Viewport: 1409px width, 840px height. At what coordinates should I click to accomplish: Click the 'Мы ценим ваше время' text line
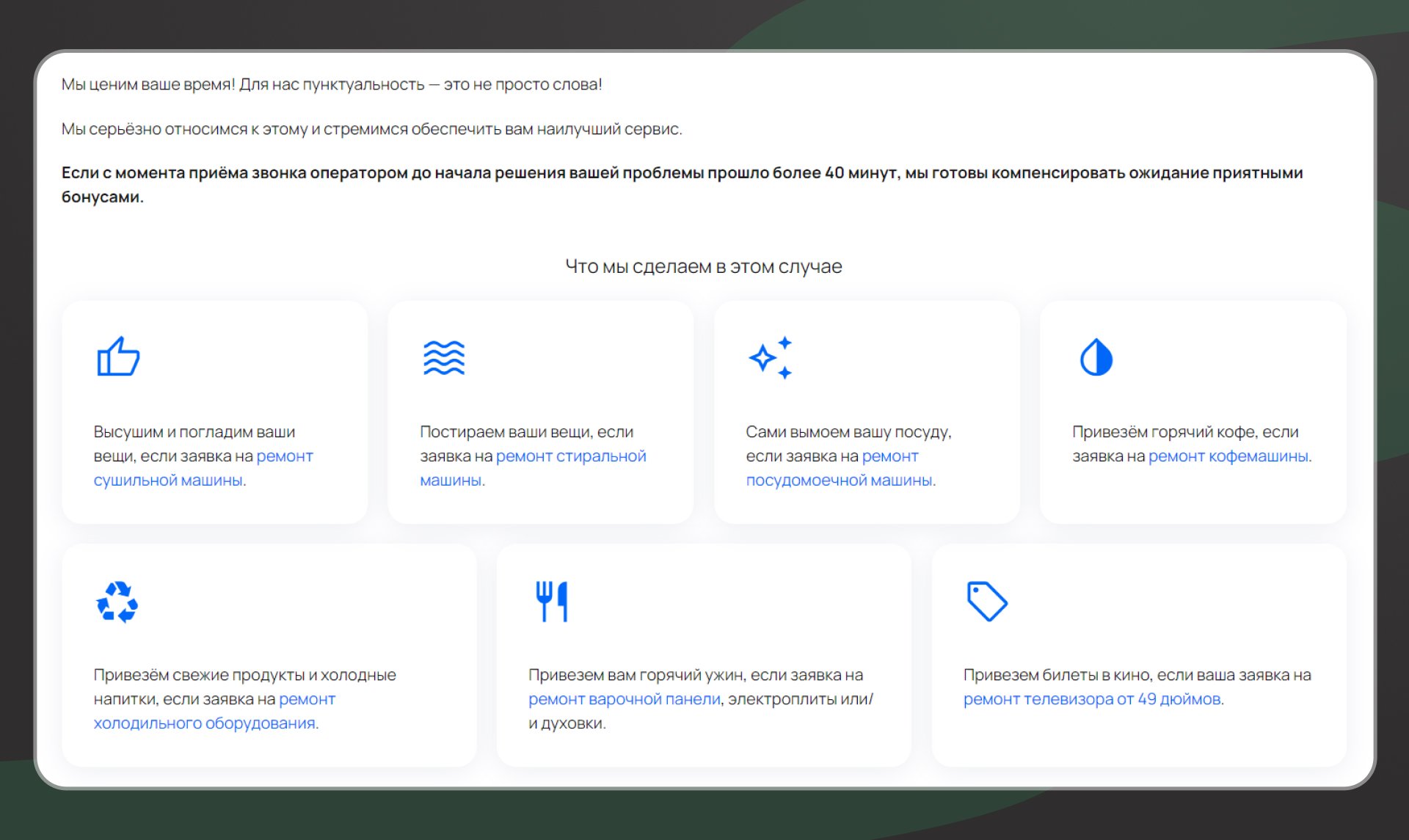(331, 84)
